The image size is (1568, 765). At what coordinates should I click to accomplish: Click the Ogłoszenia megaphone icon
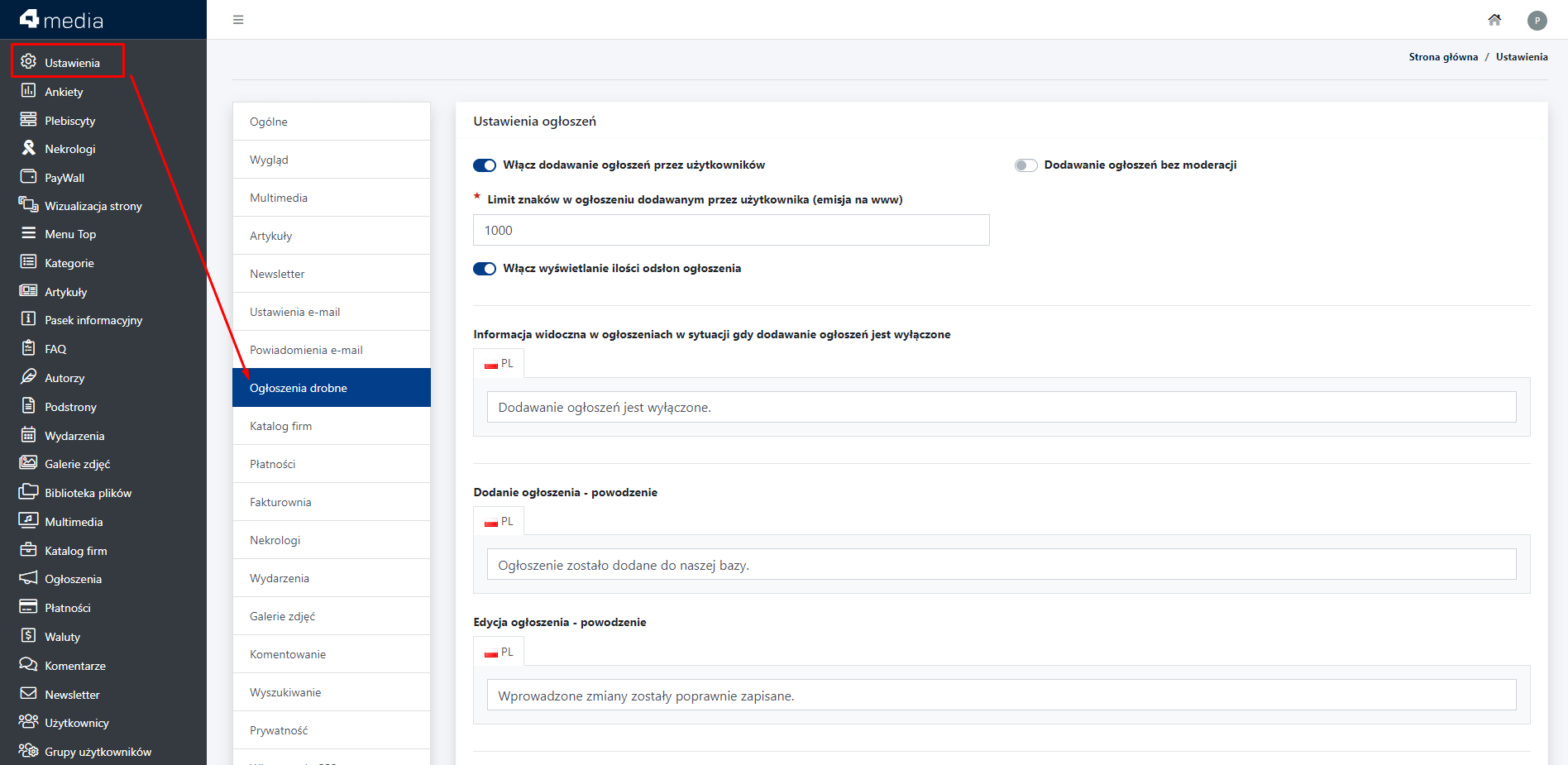28,578
